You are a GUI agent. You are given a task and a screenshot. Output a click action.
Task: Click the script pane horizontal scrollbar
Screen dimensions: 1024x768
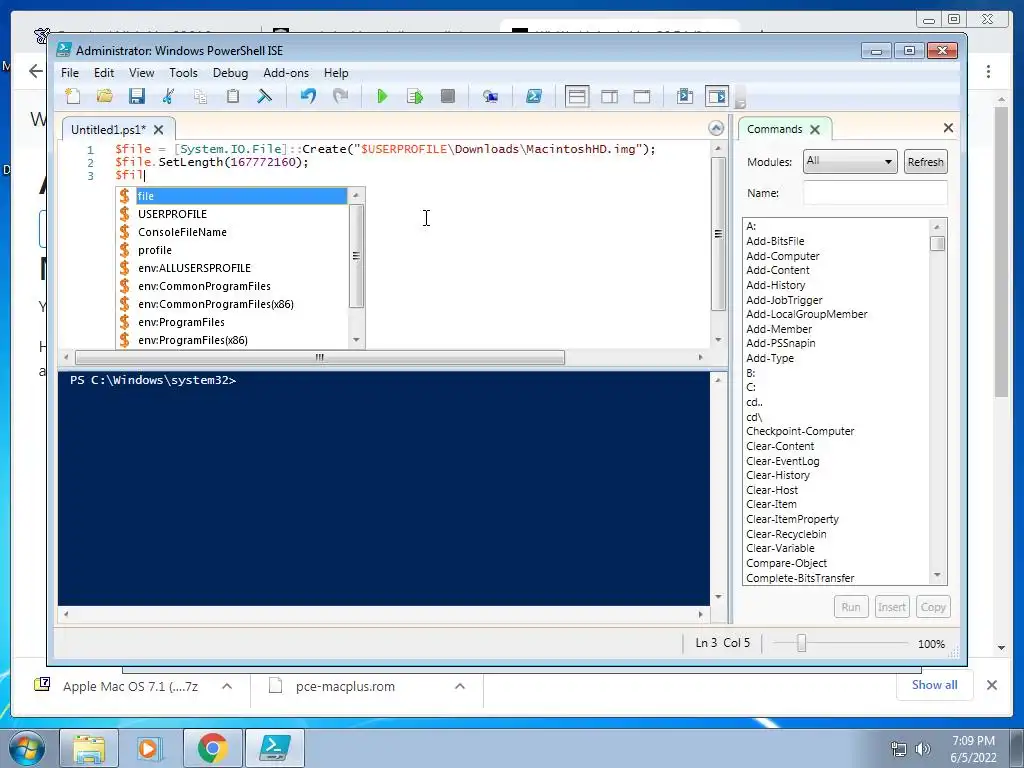[319, 357]
